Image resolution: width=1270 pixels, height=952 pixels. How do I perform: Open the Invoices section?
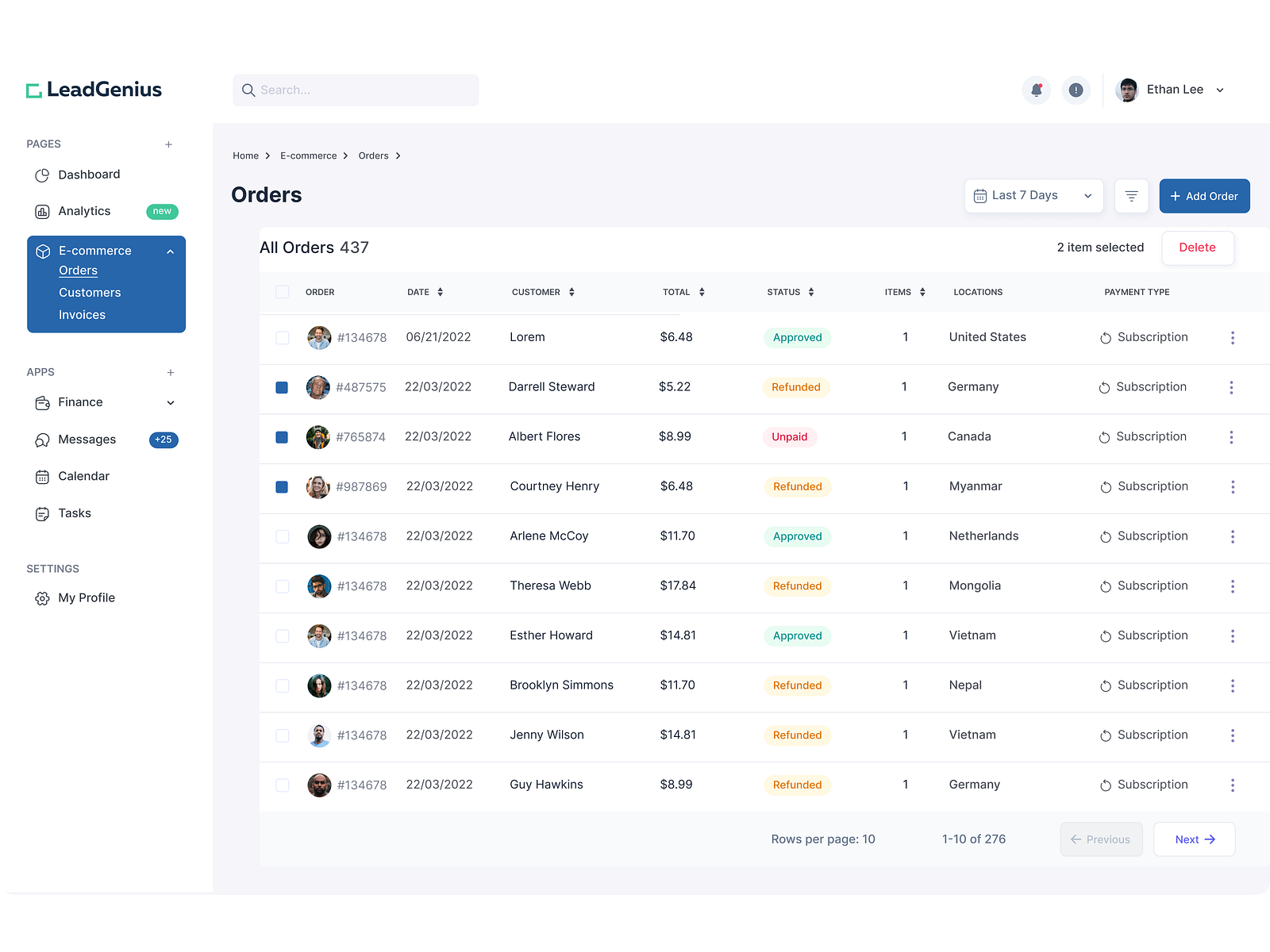click(82, 314)
